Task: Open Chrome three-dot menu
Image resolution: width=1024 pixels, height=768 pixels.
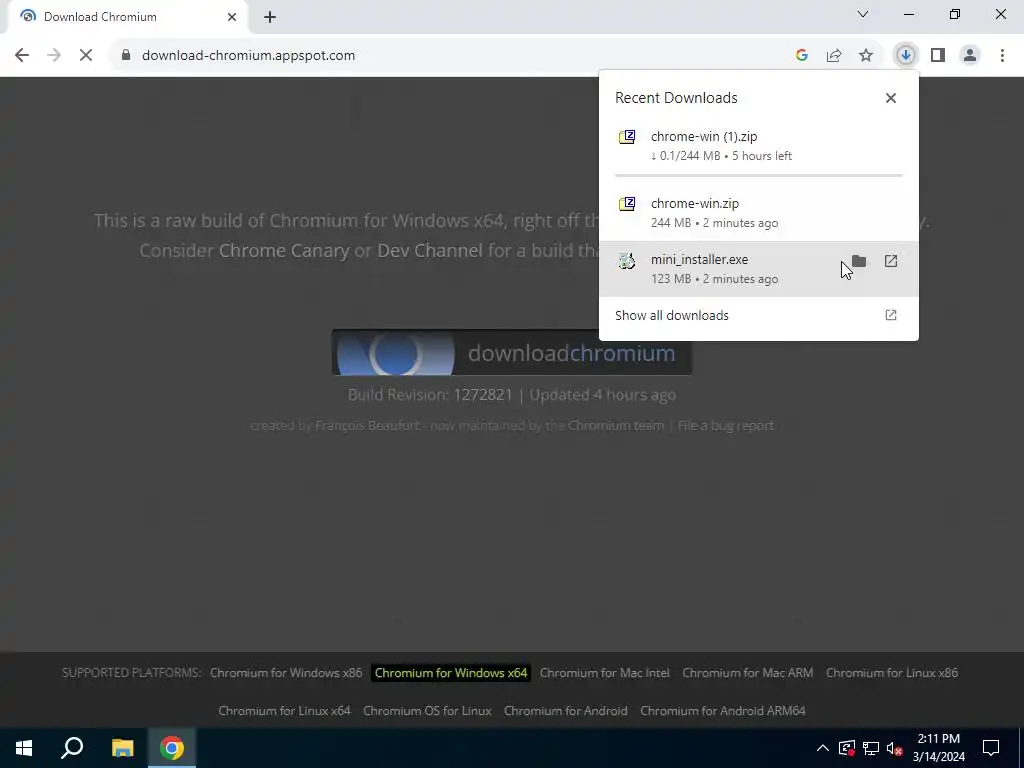Action: pos(1002,56)
